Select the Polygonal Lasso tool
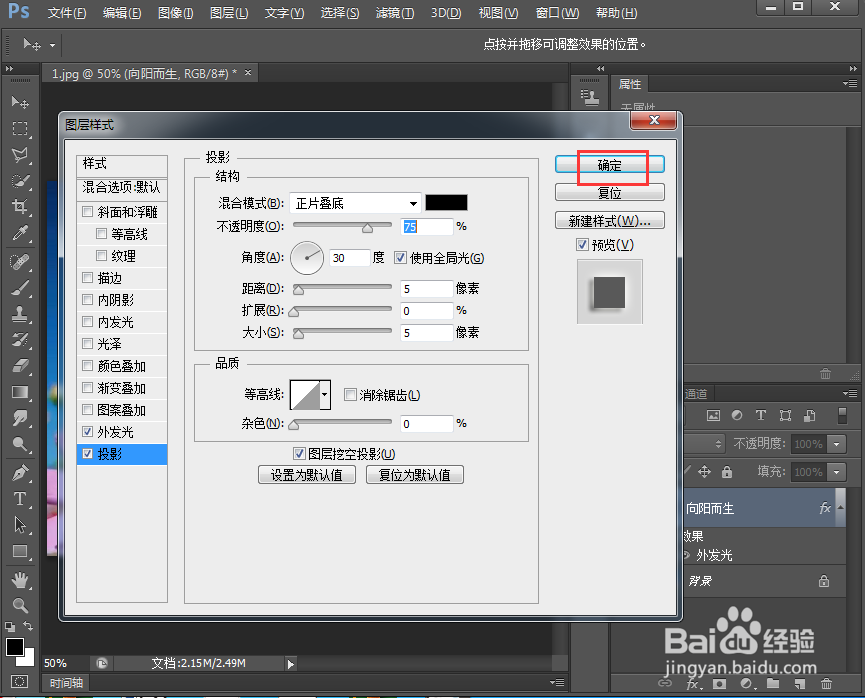865x698 pixels. (x=20, y=155)
